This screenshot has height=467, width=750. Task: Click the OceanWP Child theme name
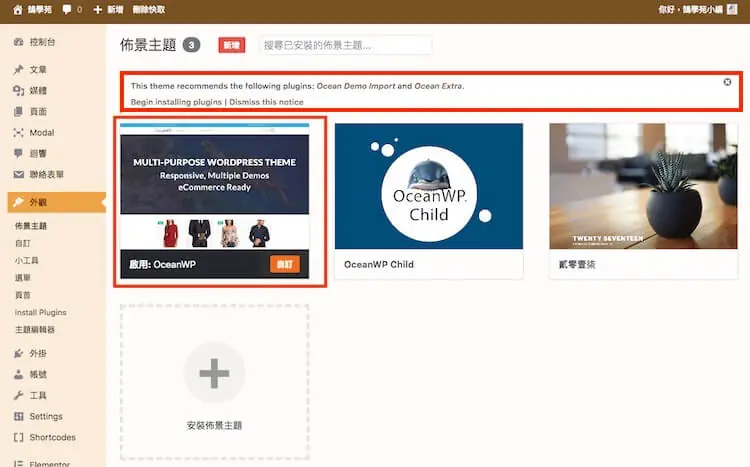[x=379, y=264]
